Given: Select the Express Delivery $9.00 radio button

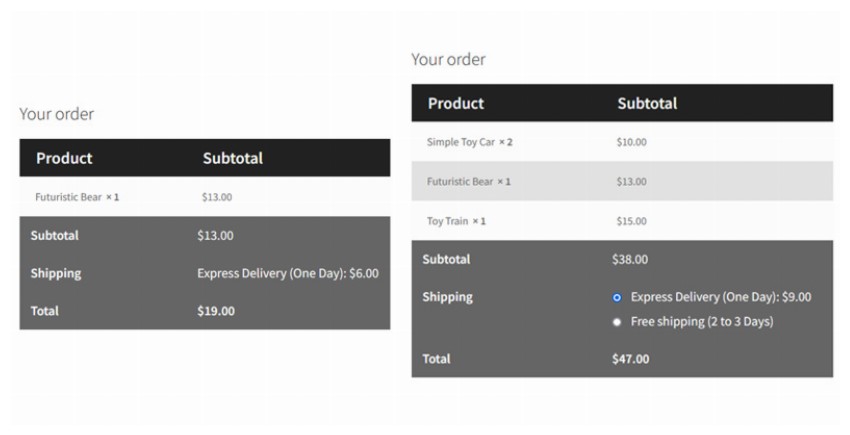Looking at the screenshot, I should coord(617,297).
